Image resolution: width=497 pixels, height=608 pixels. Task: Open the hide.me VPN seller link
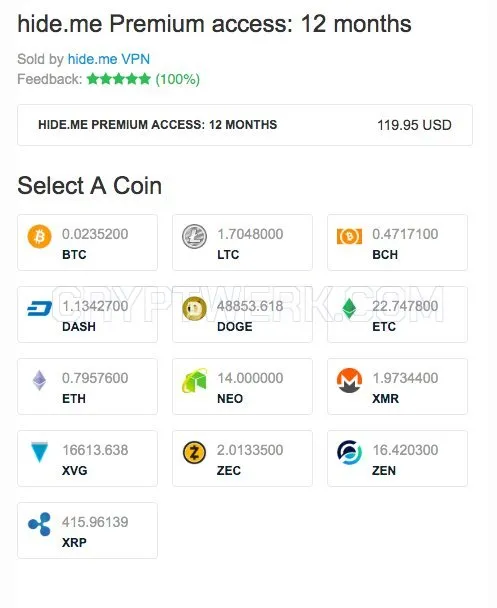point(109,59)
